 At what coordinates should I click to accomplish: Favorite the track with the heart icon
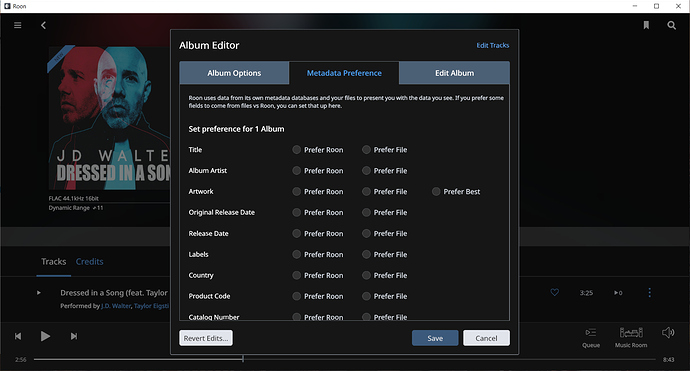(554, 292)
